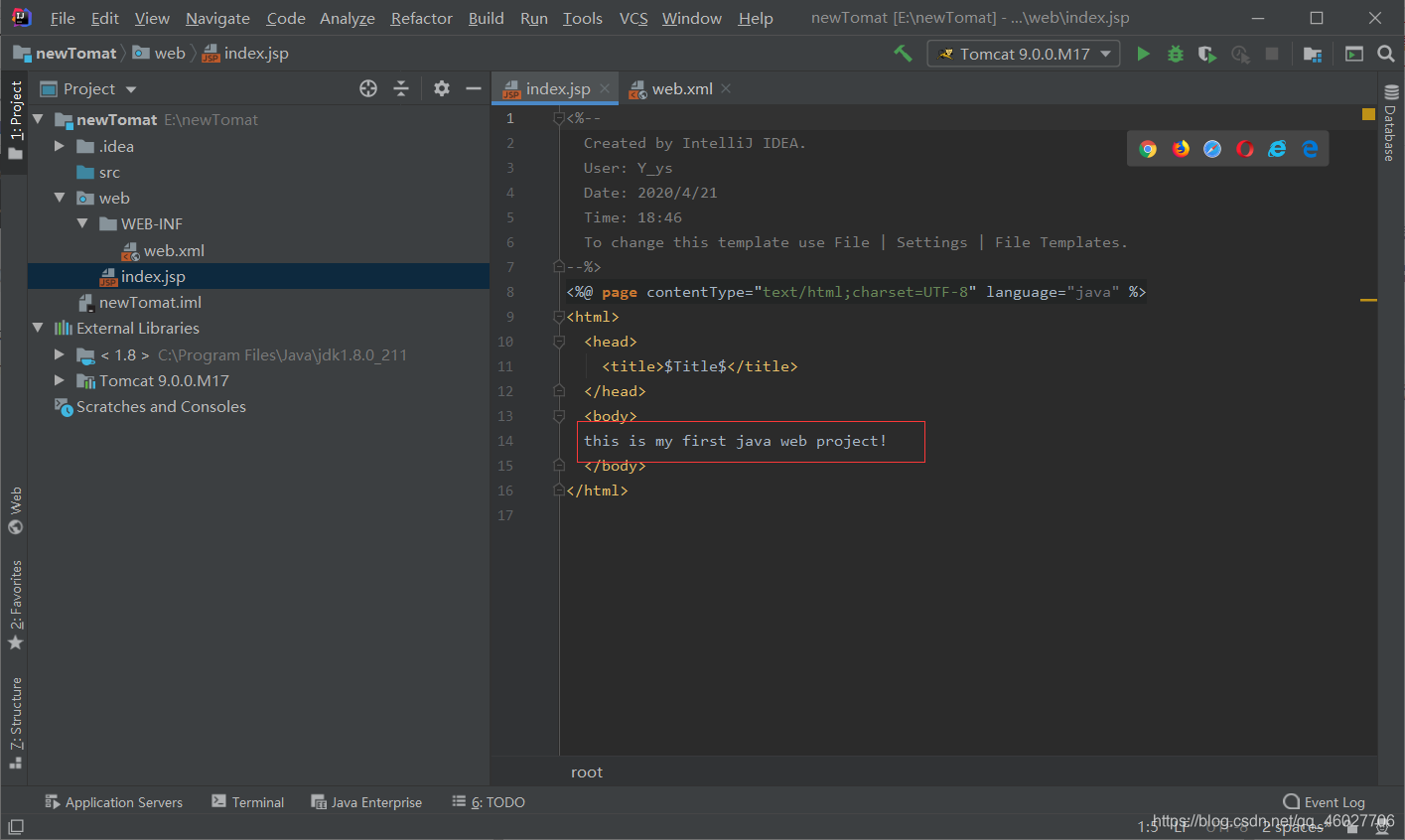Run with coverage shield icon

click(x=1207, y=54)
